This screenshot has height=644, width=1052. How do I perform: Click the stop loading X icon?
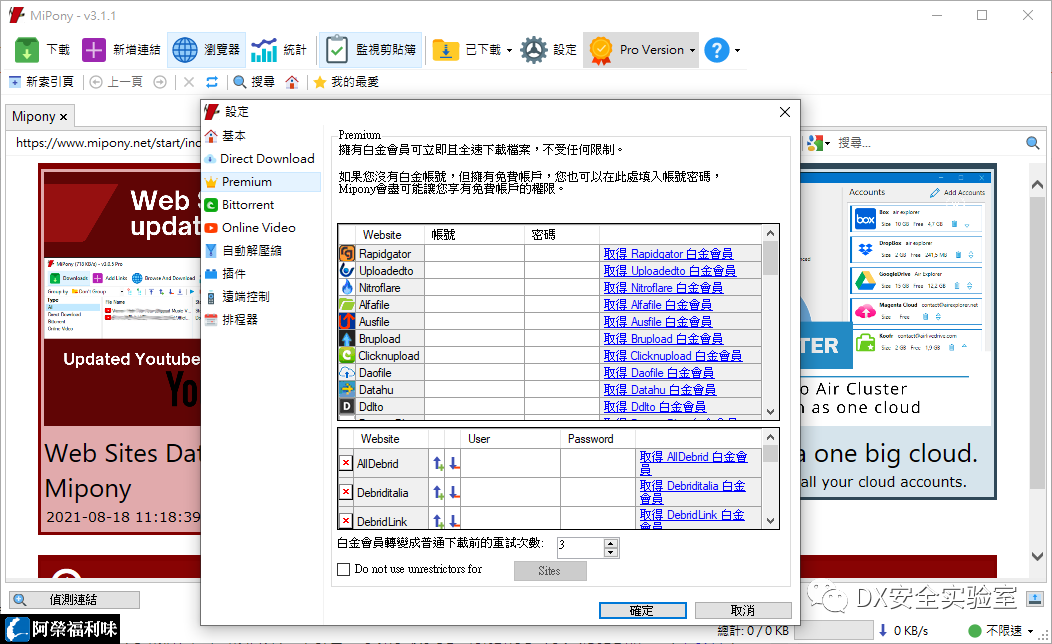189,82
